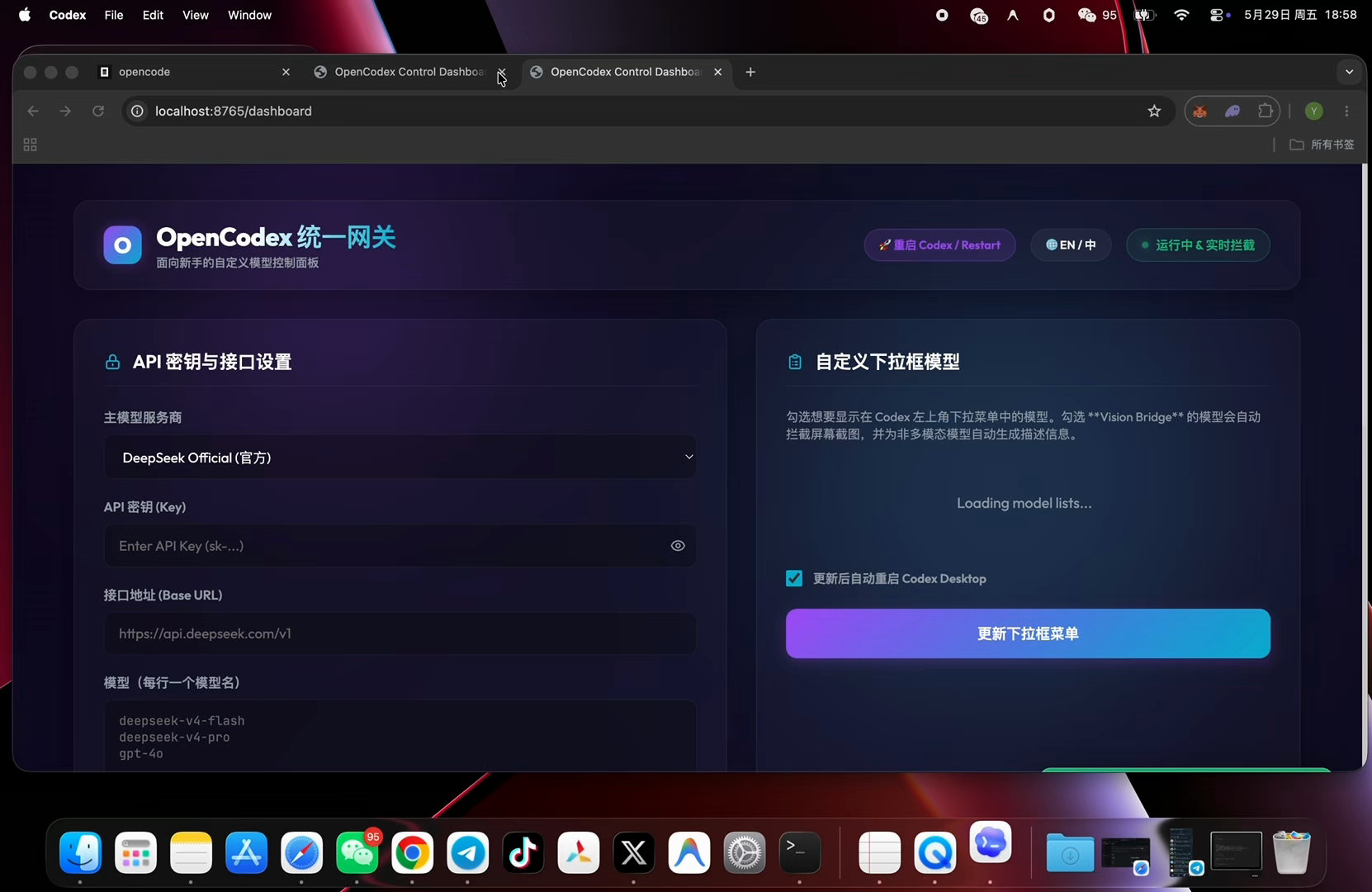Open System Settings from the dock
Image resolution: width=1372 pixels, height=892 pixels.
tap(745, 852)
